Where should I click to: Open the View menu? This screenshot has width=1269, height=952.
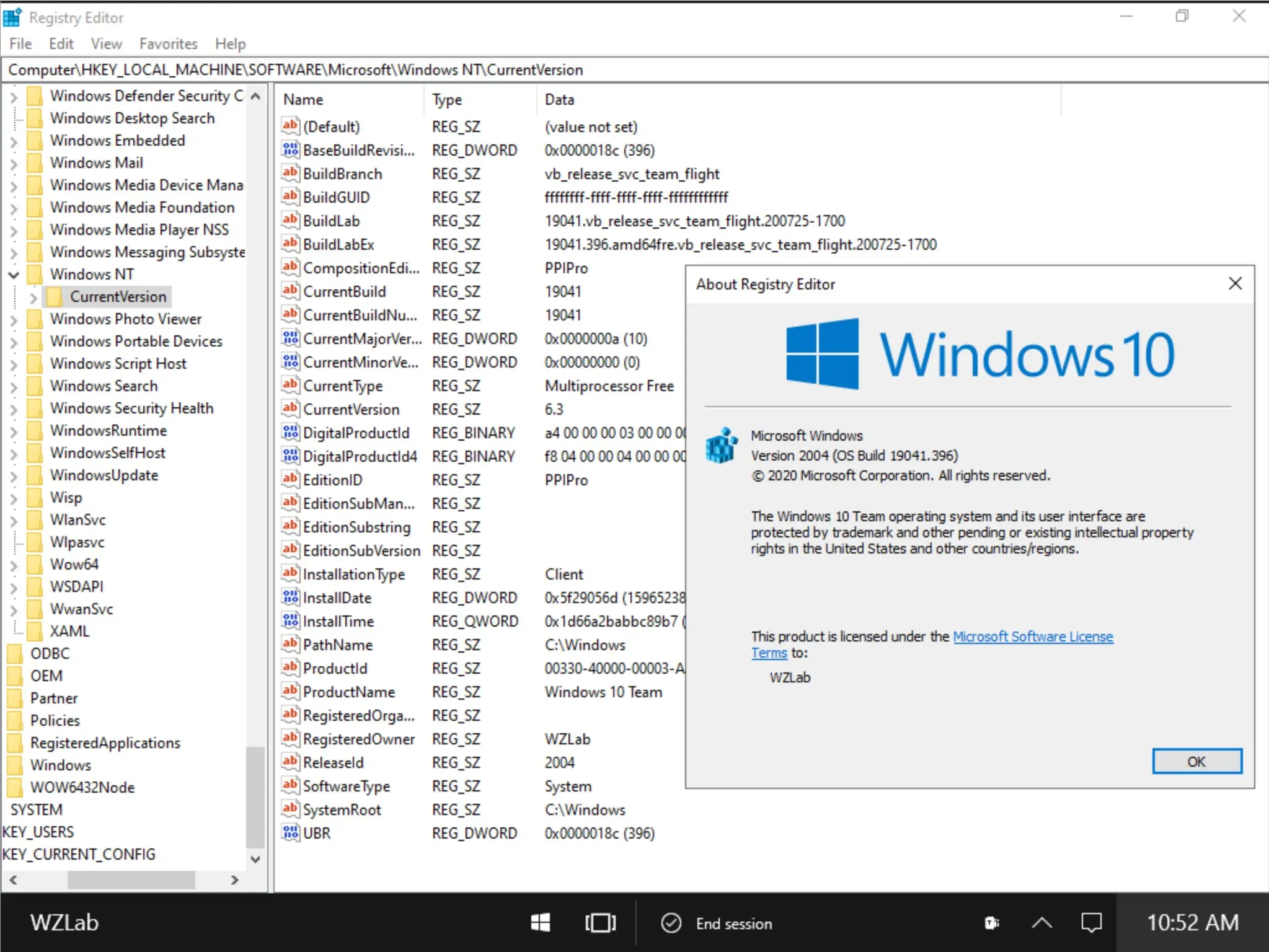[x=106, y=43]
